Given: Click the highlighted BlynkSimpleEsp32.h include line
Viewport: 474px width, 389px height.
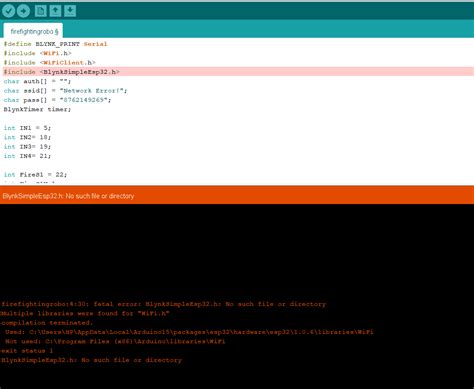Looking at the screenshot, I should 237,72.
